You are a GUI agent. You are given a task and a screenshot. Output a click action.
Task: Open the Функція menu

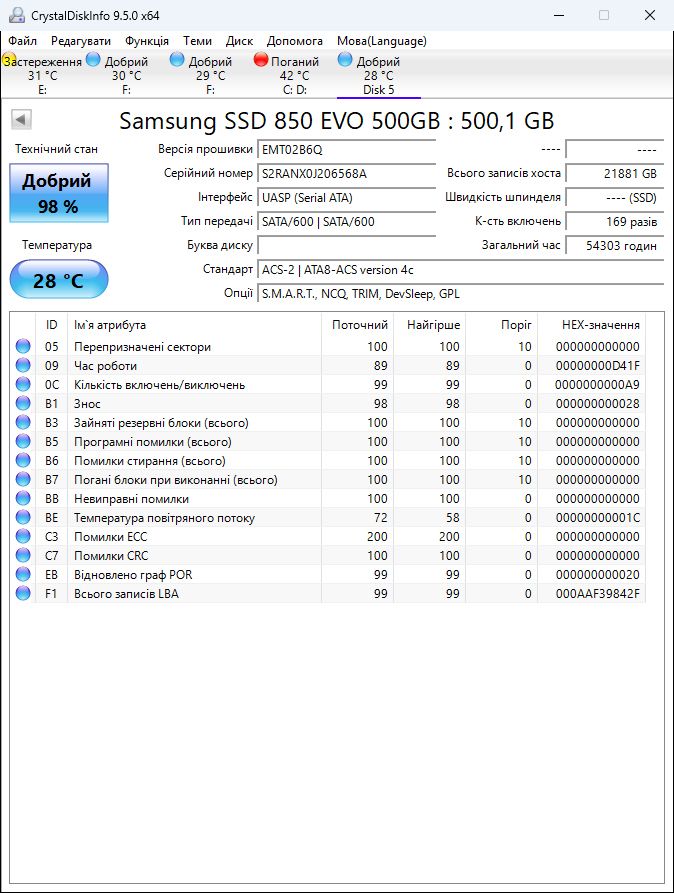[147, 41]
